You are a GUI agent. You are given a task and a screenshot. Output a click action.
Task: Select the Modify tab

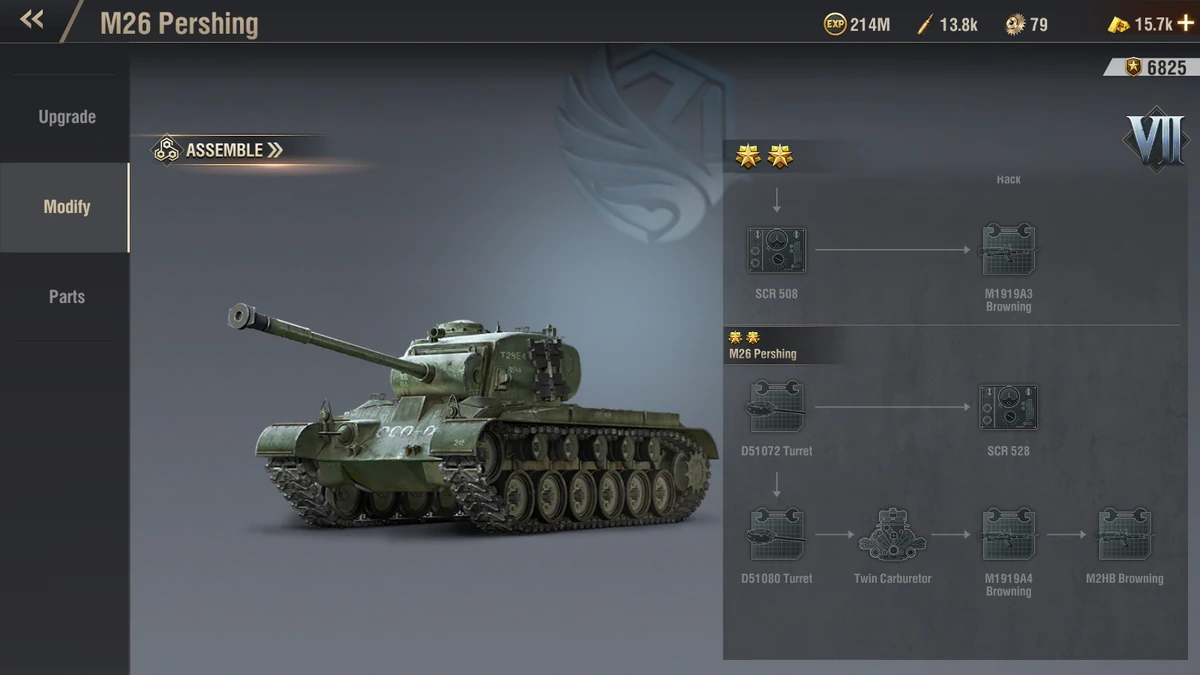tap(65, 207)
